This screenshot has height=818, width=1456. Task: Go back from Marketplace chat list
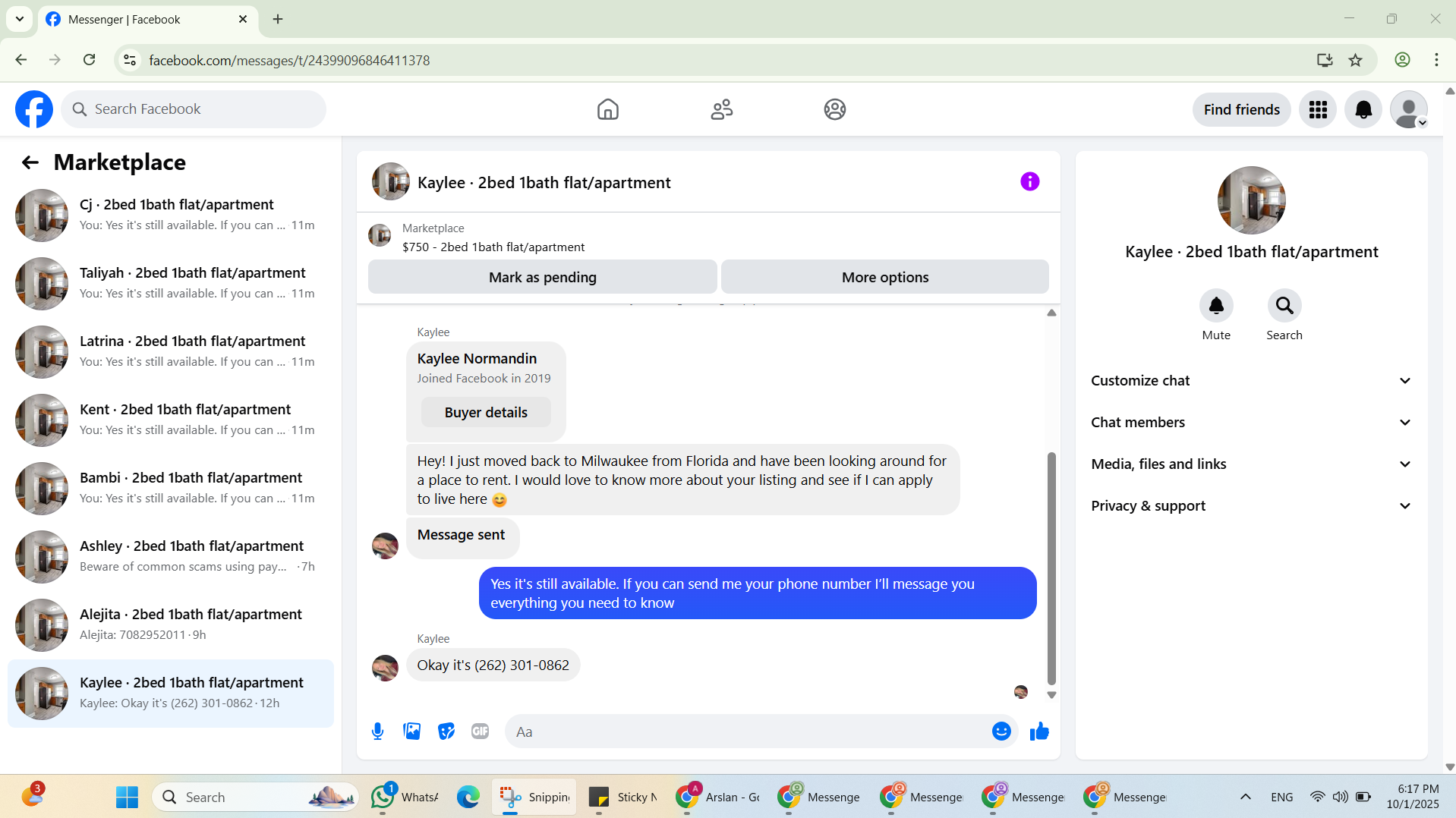point(30,162)
